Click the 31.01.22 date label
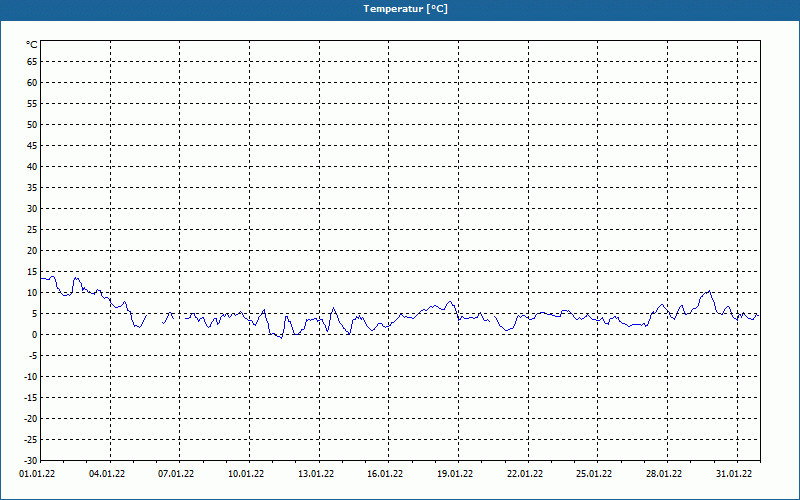 [x=734, y=474]
